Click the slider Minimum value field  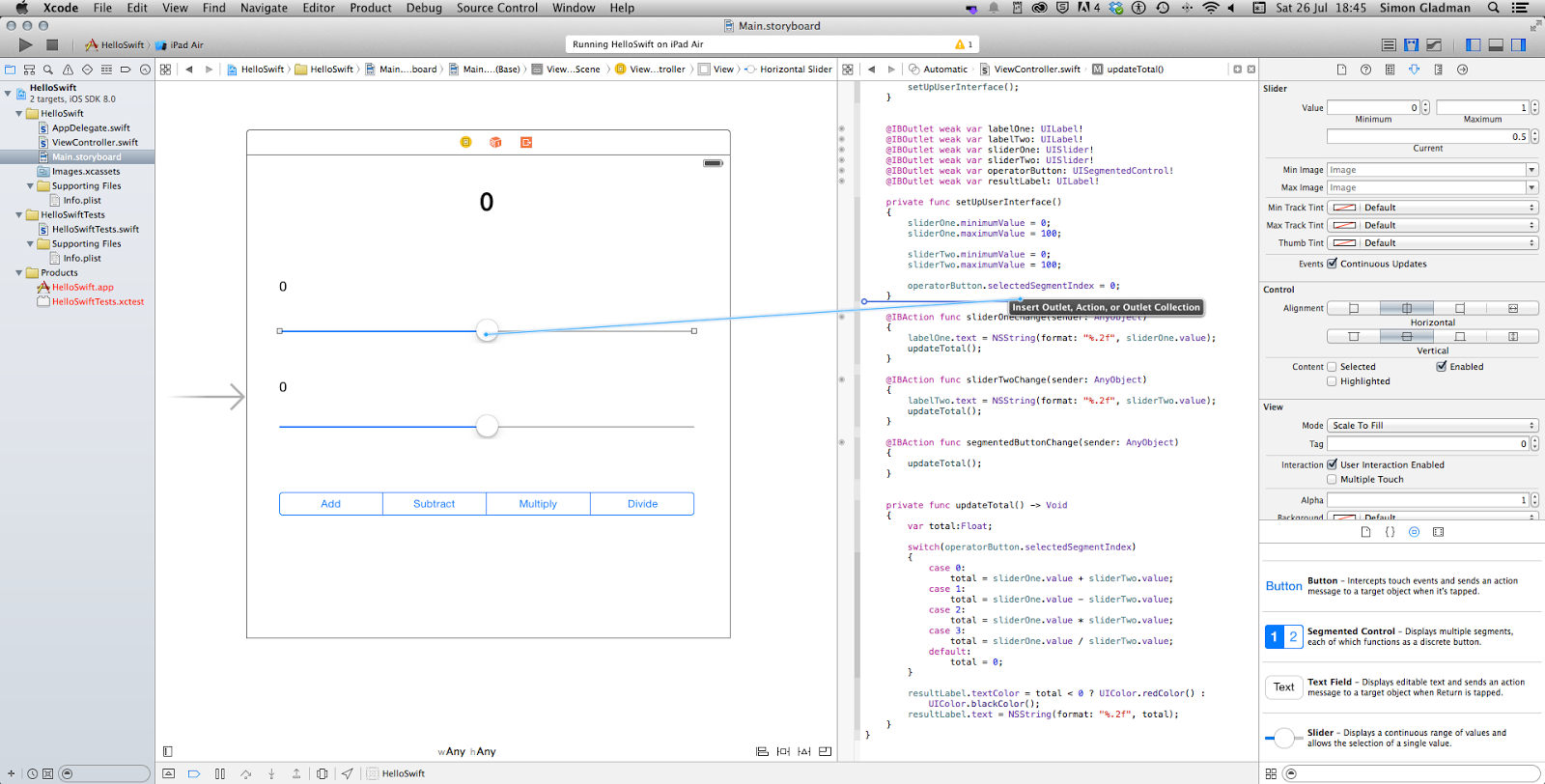point(1373,107)
